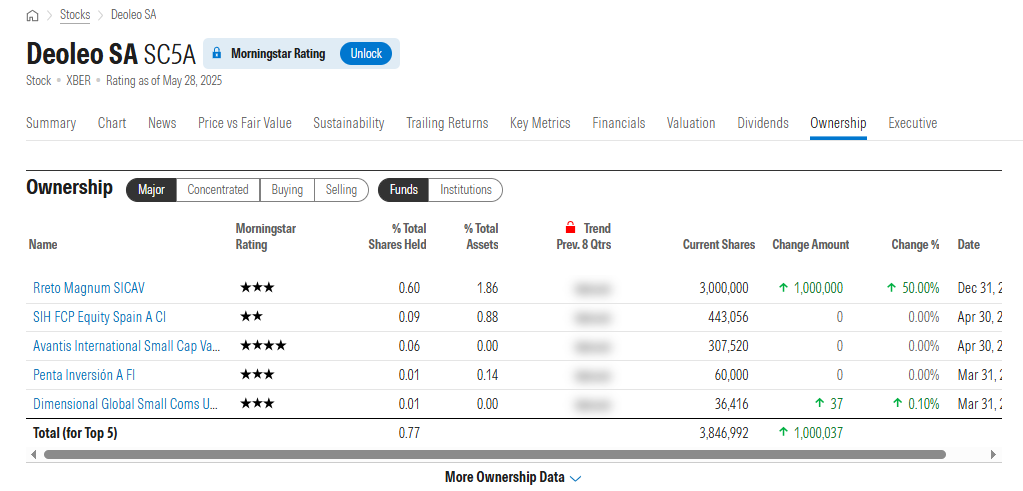Click the blurred trend chart for Rreto Magnum
1023x491 pixels.
594,288
